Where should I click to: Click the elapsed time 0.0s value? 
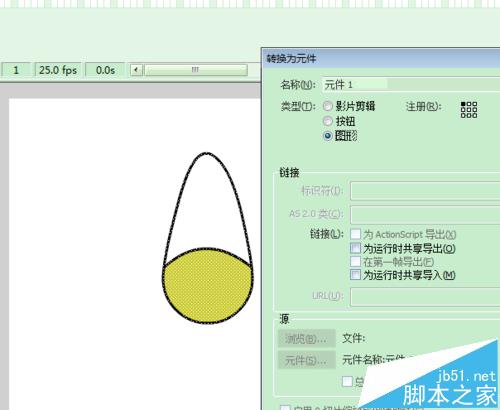click(x=105, y=70)
